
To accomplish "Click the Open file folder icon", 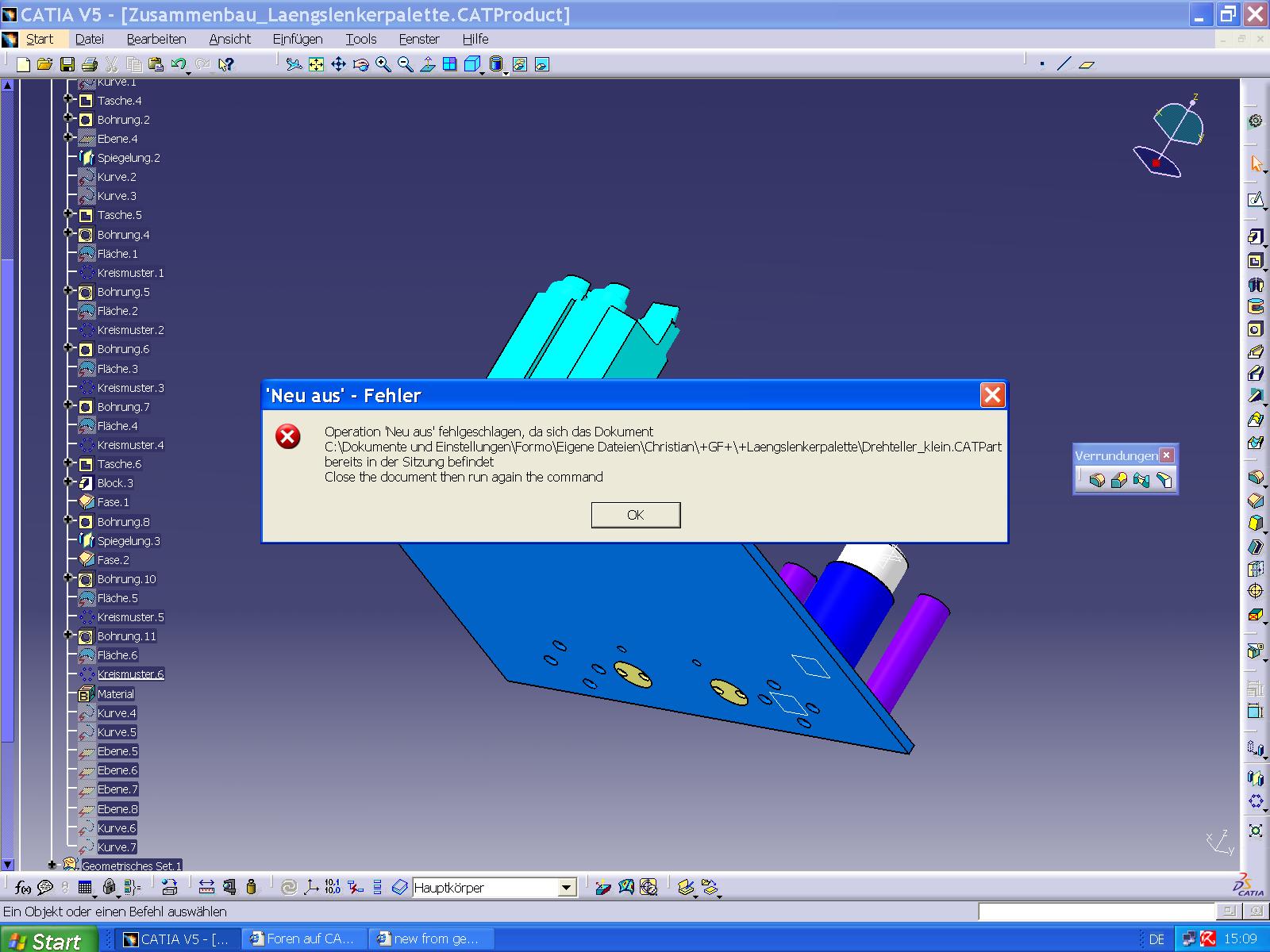I will click(x=45, y=64).
